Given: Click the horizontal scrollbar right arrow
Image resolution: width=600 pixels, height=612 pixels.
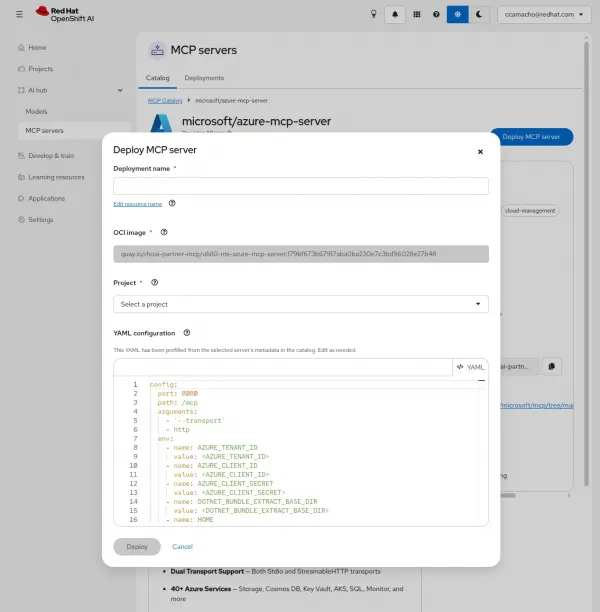Looking at the screenshot, I should pos(569,496).
